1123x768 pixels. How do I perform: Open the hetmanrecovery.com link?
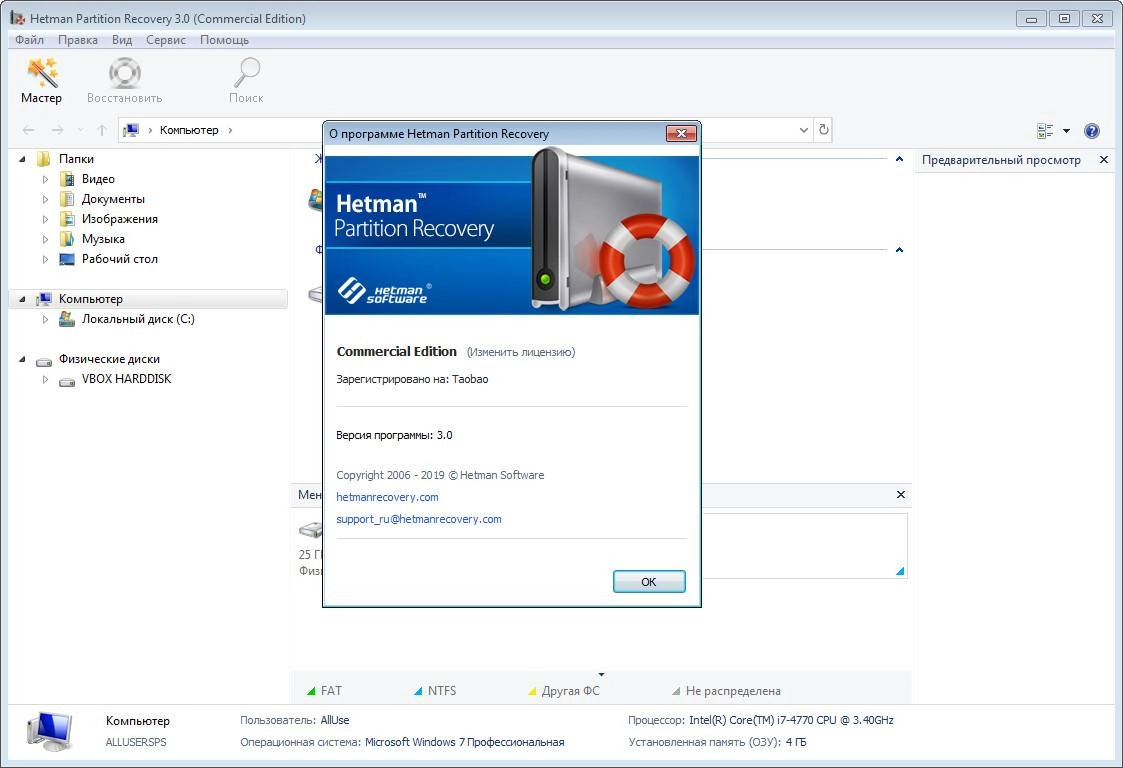[x=387, y=497]
